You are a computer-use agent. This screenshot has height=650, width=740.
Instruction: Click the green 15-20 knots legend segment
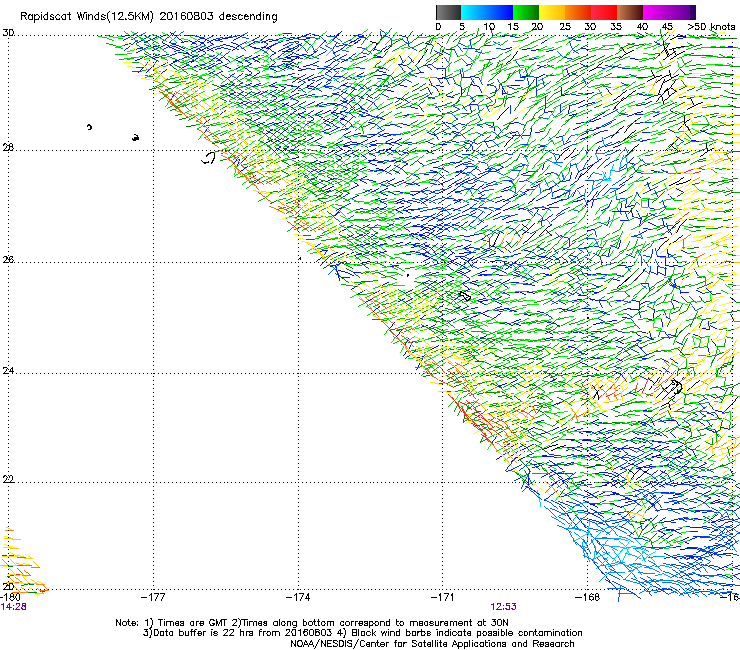tap(526, 12)
